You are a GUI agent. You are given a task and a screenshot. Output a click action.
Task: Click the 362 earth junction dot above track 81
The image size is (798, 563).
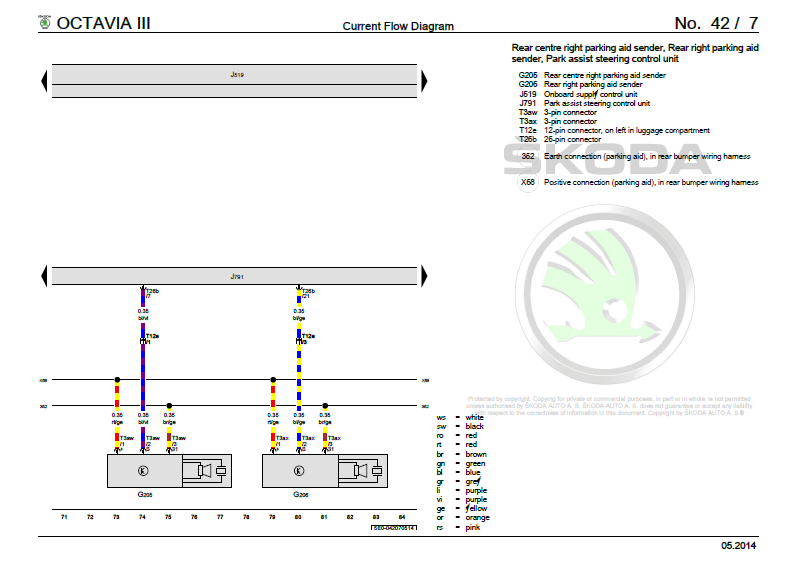tap(325, 406)
